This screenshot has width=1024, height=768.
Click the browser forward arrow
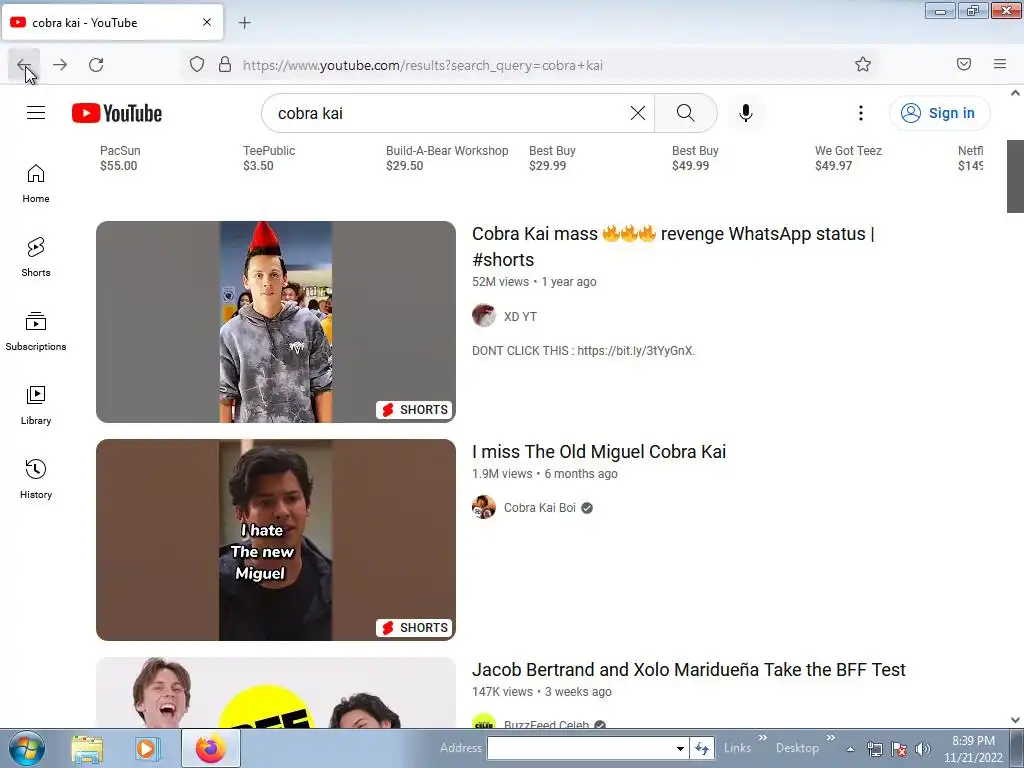(60, 65)
